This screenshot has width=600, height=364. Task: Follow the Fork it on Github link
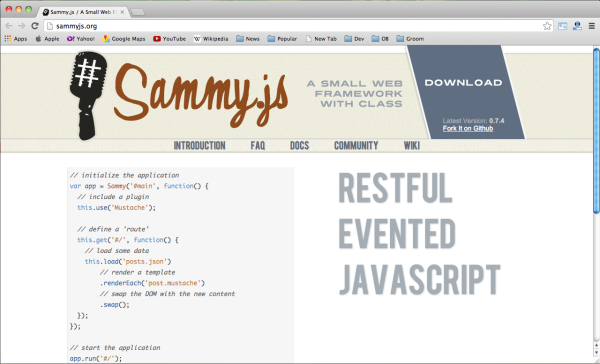tap(468, 128)
